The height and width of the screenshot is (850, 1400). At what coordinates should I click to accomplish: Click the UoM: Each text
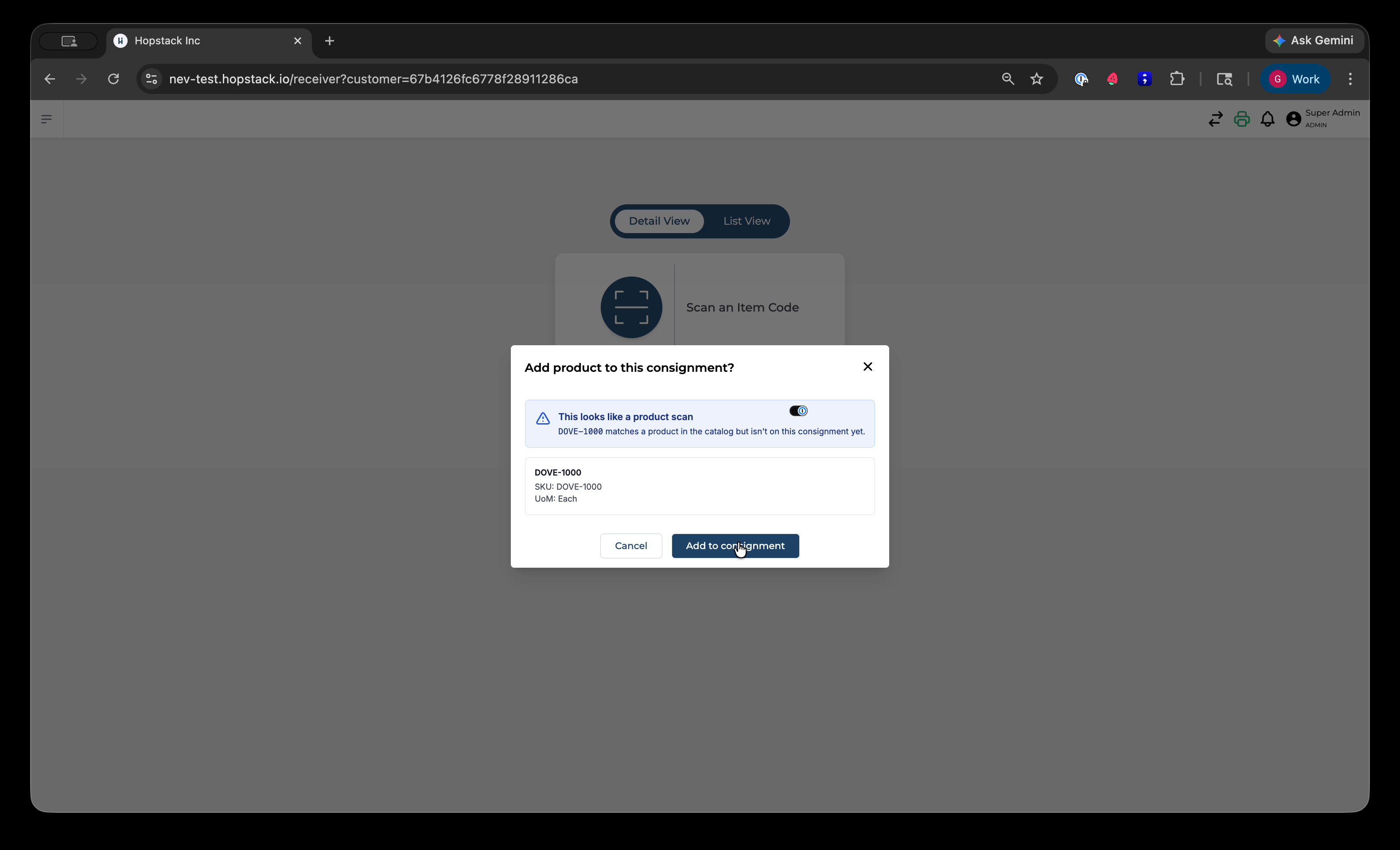pos(556,499)
